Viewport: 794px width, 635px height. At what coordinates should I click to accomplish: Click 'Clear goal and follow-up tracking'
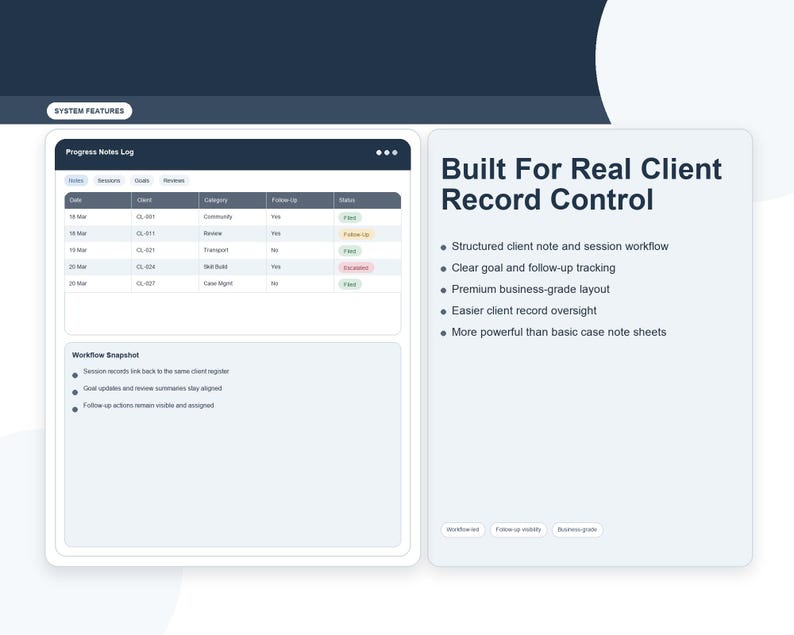click(534, 268)
